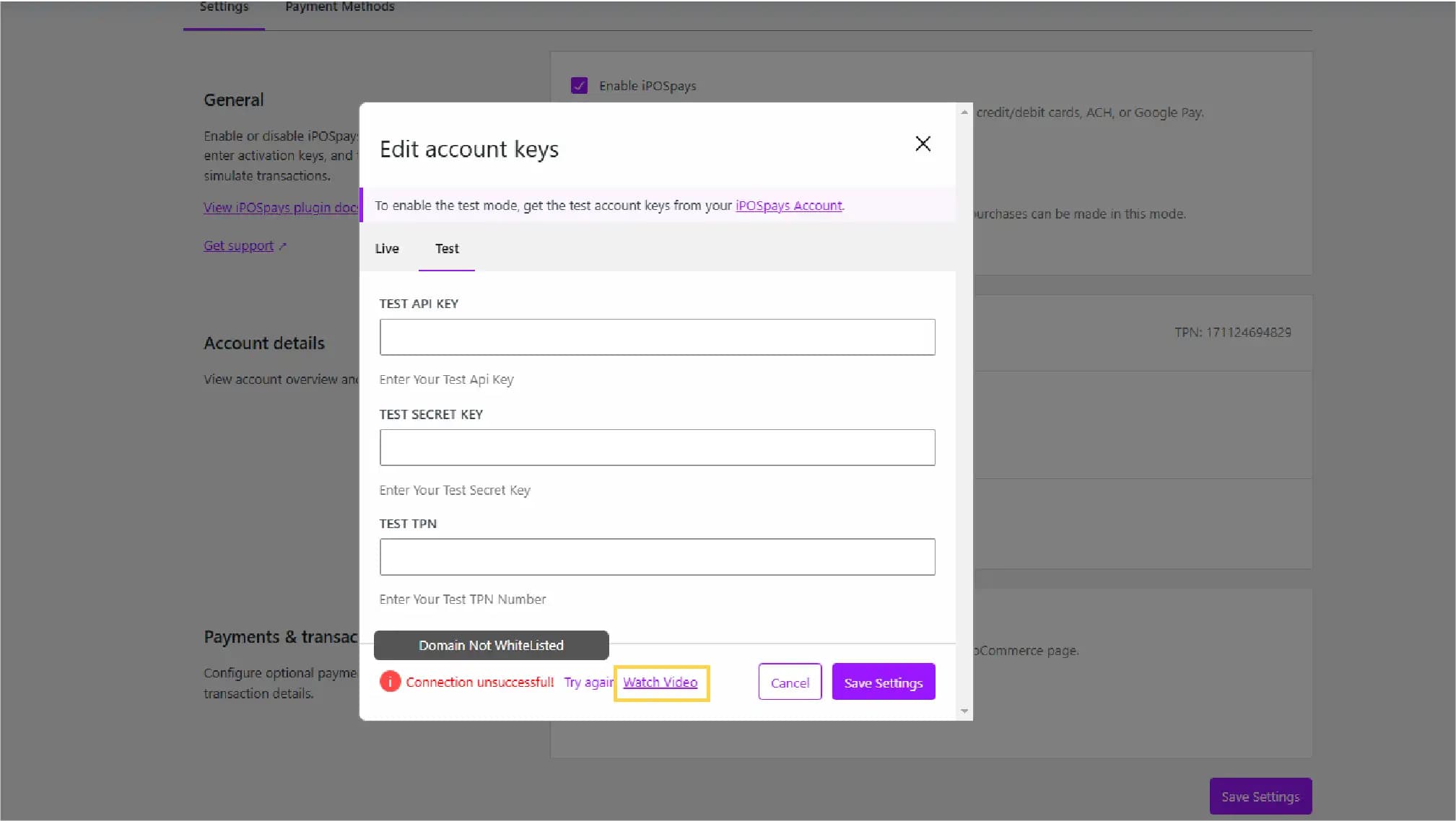This screenshot has width=1456, height=821.
Task: Click the Domain Not WhiteListed tooltip
Action: pyautogui.click(x=491, y=645)
